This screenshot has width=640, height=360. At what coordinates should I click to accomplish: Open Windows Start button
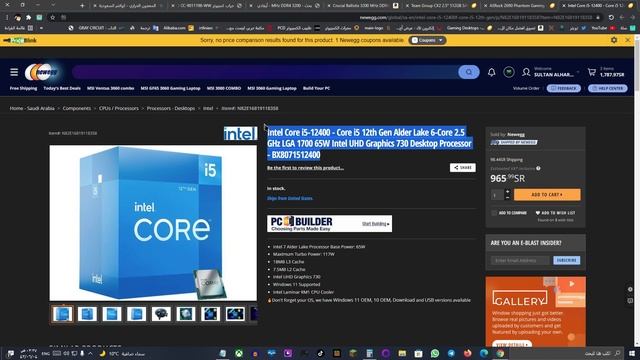click(x=632, y=353)
